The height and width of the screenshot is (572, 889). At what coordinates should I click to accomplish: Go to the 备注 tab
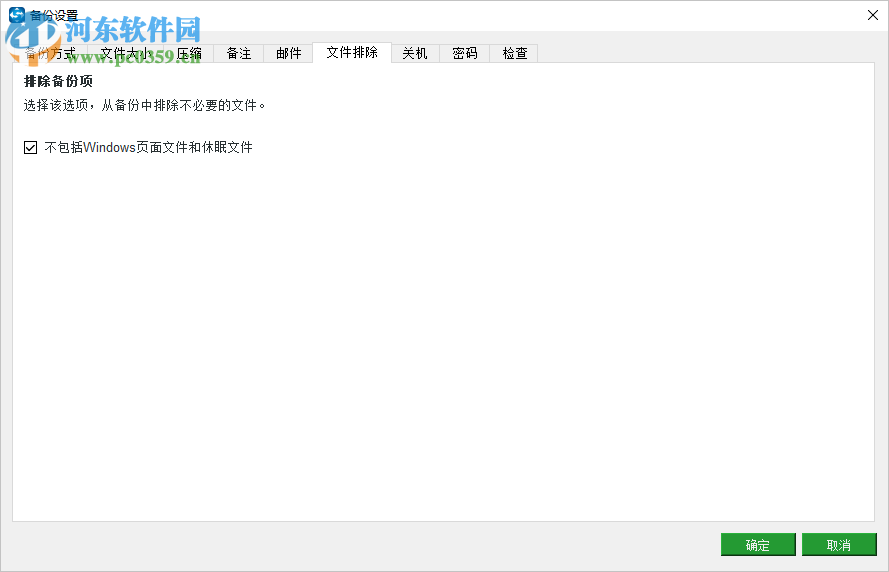click(x=239, y=53)
